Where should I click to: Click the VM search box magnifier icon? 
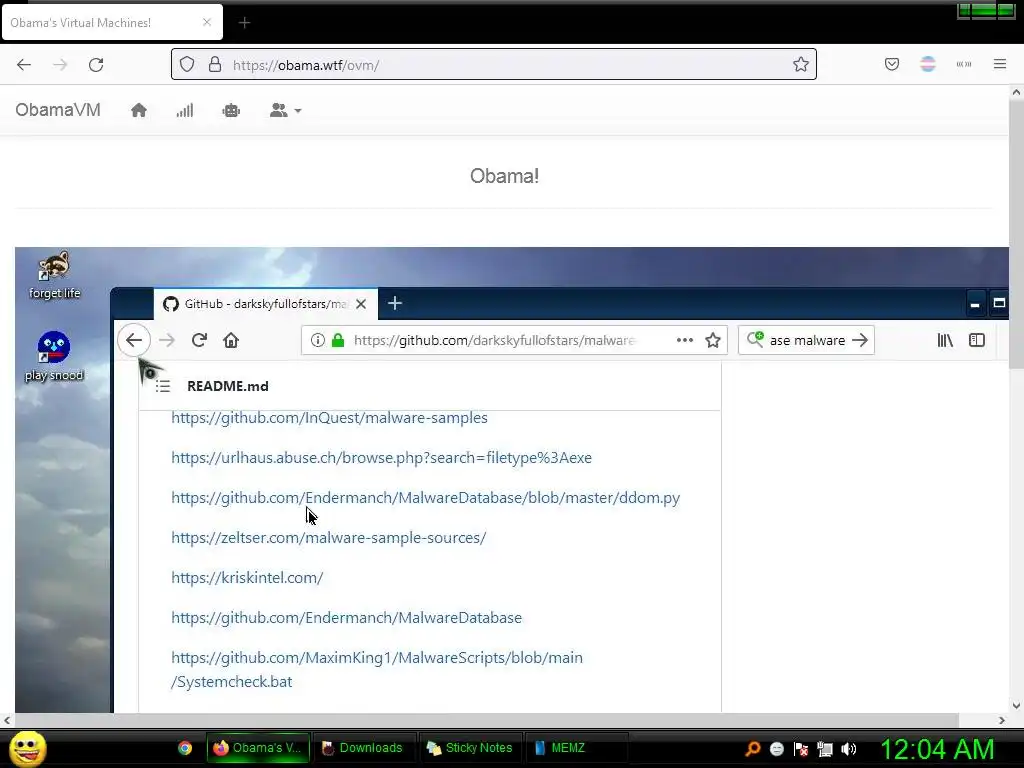(755, 339)
